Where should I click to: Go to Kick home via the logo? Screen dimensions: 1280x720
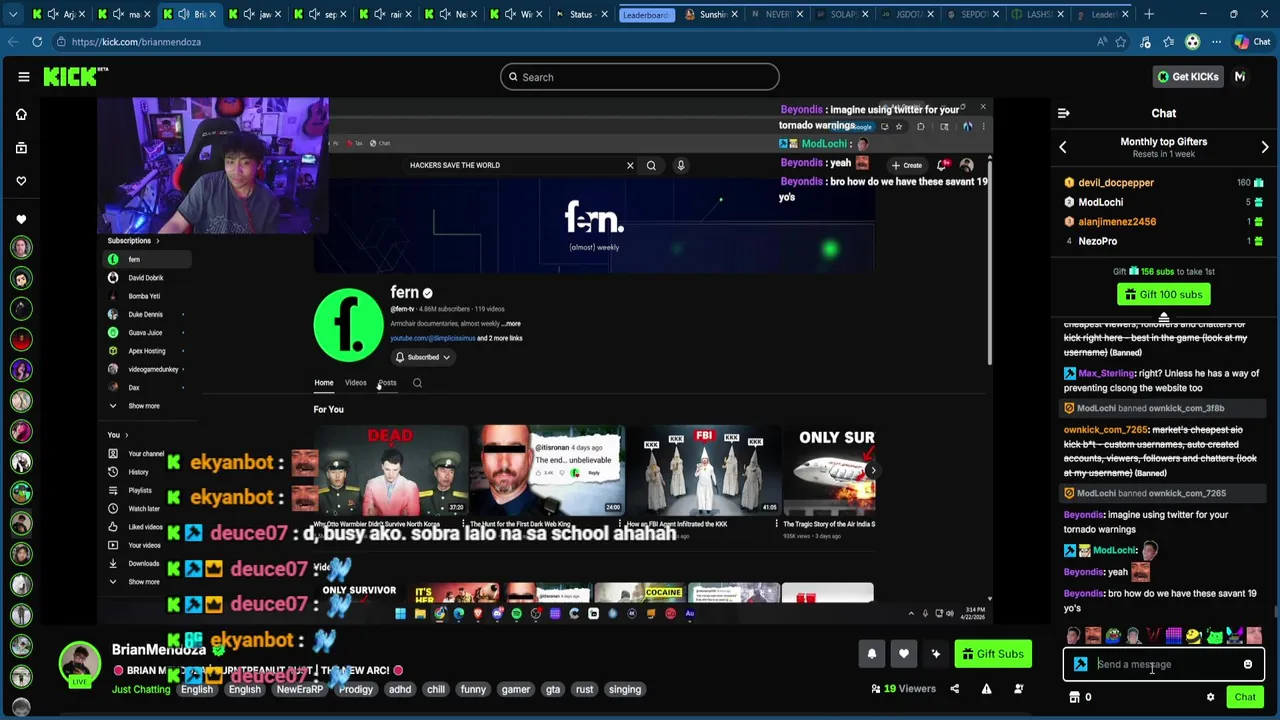pos(75,77)
